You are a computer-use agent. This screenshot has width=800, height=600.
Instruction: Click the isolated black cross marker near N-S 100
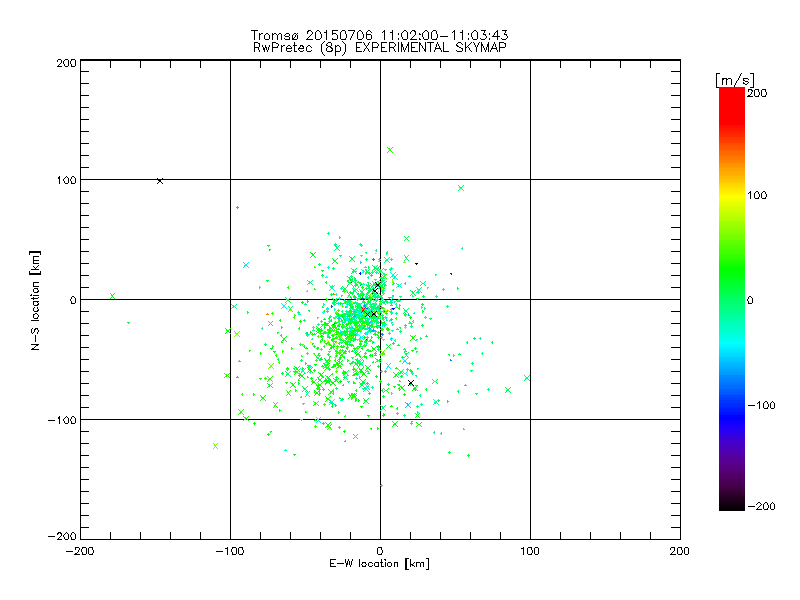click(x=160, y=181)
